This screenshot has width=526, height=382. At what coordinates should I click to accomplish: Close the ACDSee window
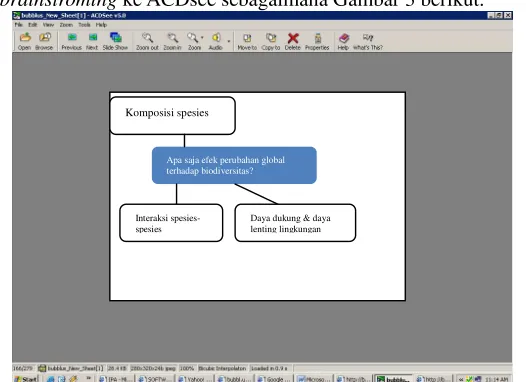pyautogui.click(x=508, y=15)
